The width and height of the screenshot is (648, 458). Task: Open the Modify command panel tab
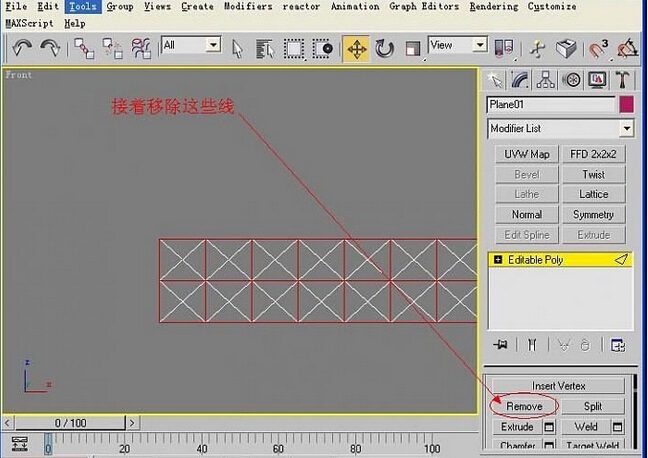[519, 80]
